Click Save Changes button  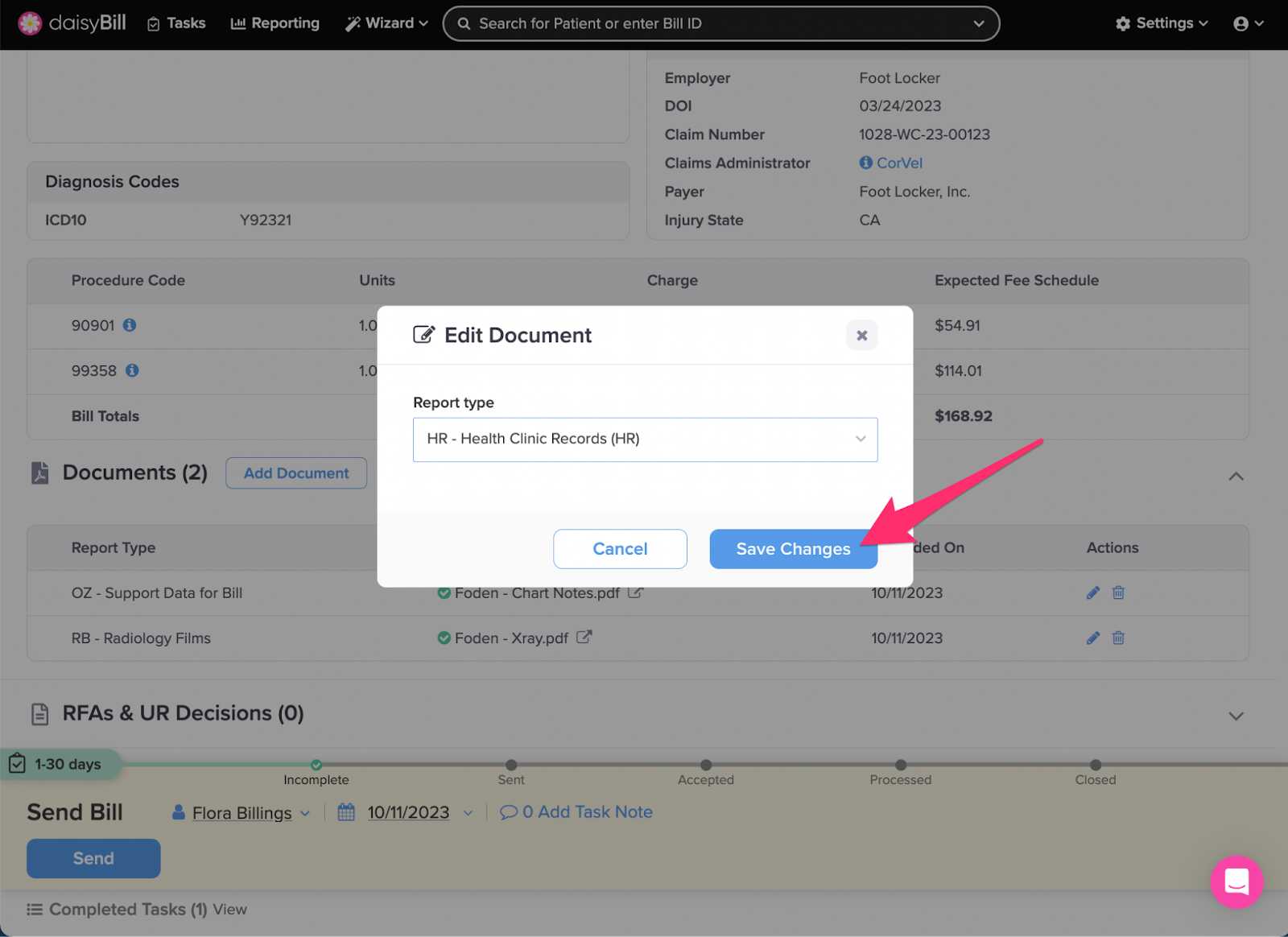pos(793,548)
